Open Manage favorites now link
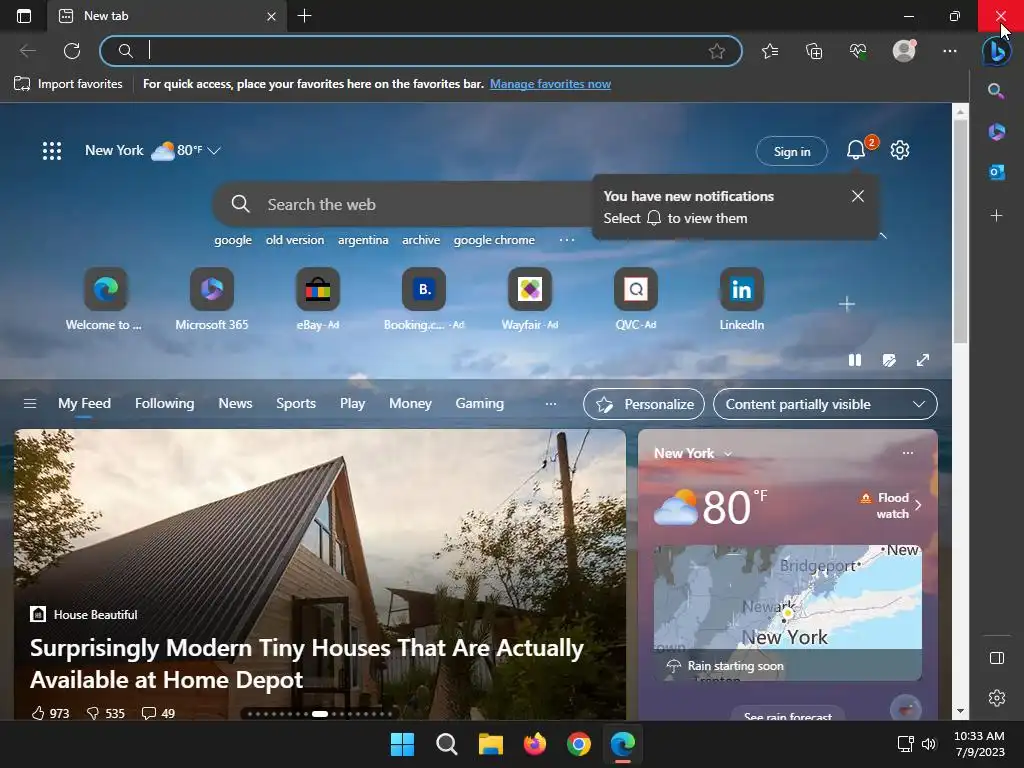This screenshot has width=1024, height=768. tap(551, 84)
